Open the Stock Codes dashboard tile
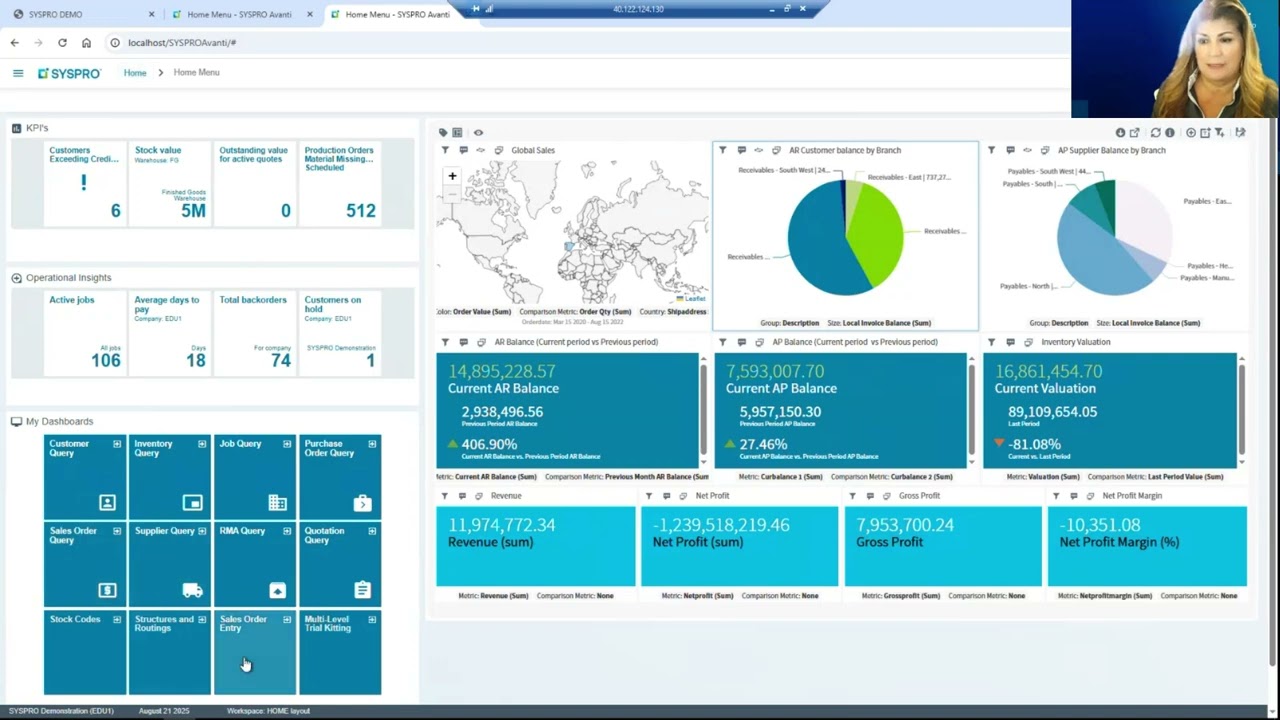Viewport: 1280px width, 720px height. pyautogui.click(x=85, y=652)
